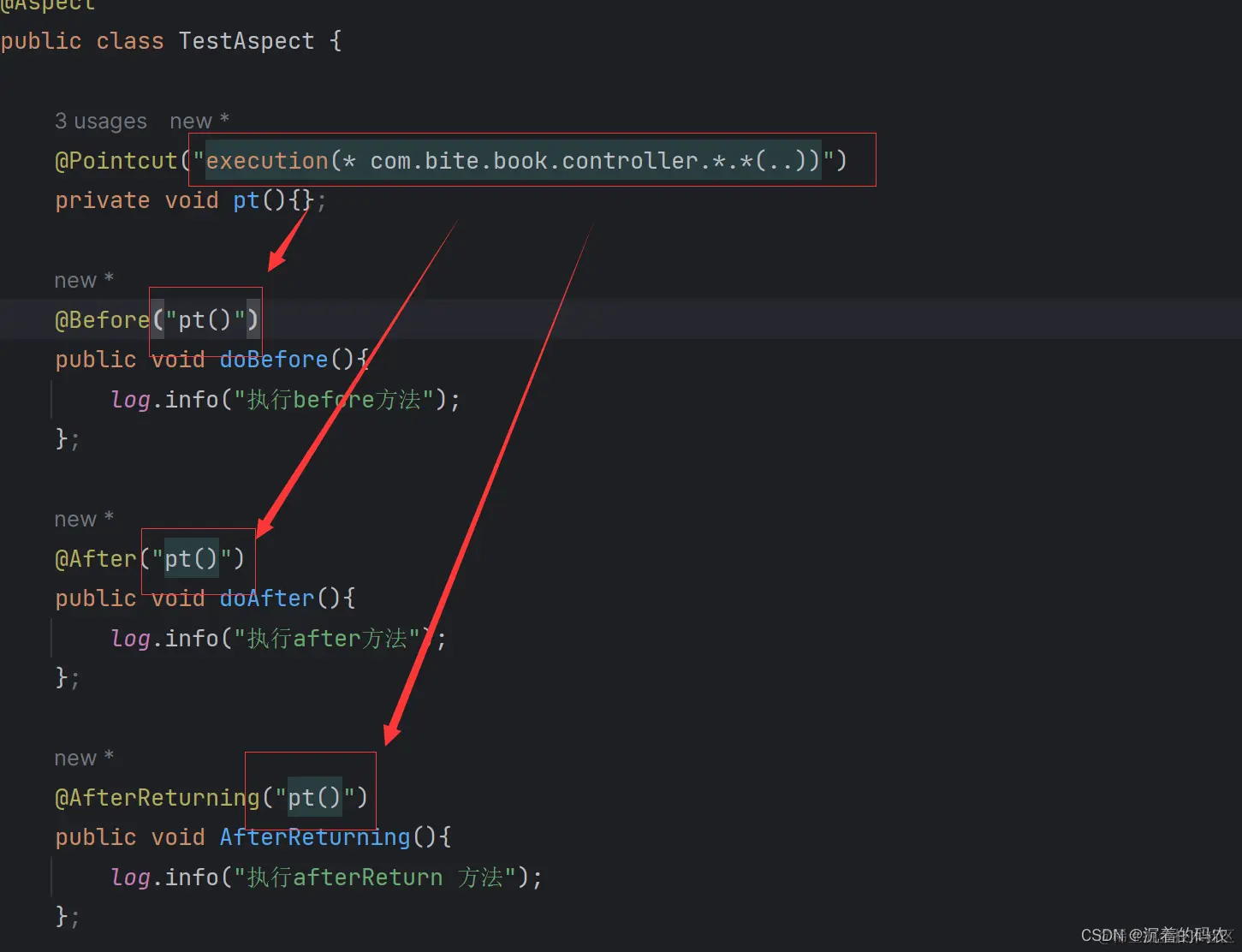1242x952 pixels.
Task: Click the log identifier in doAfter body
Action: [x=130, y=639]
